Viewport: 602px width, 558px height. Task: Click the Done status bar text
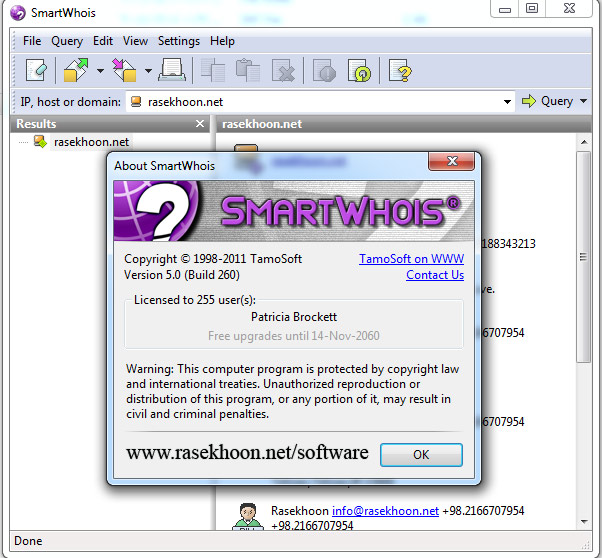tap(28, 541)
